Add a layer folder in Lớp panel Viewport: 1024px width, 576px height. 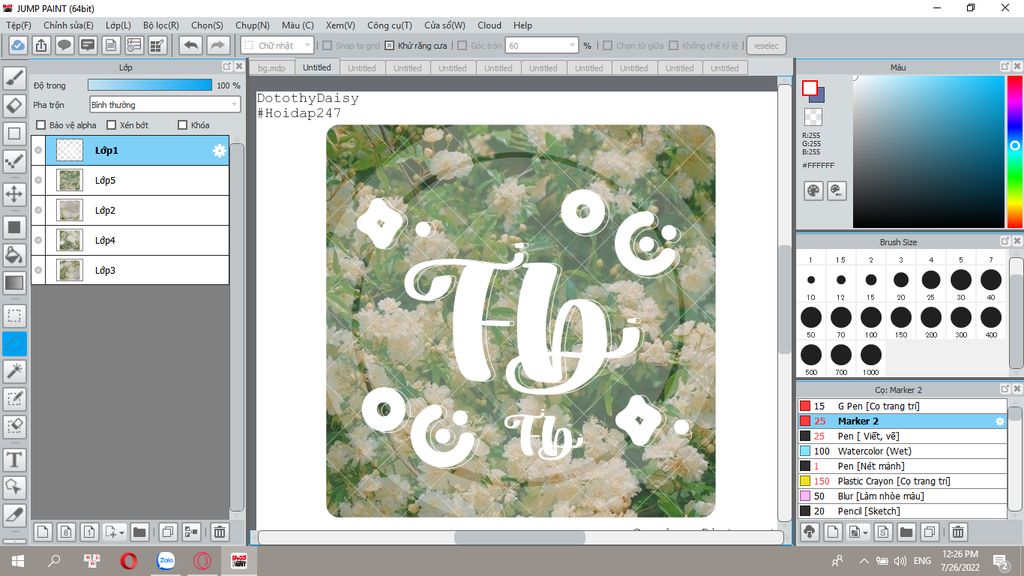click(x=139, y=532)
